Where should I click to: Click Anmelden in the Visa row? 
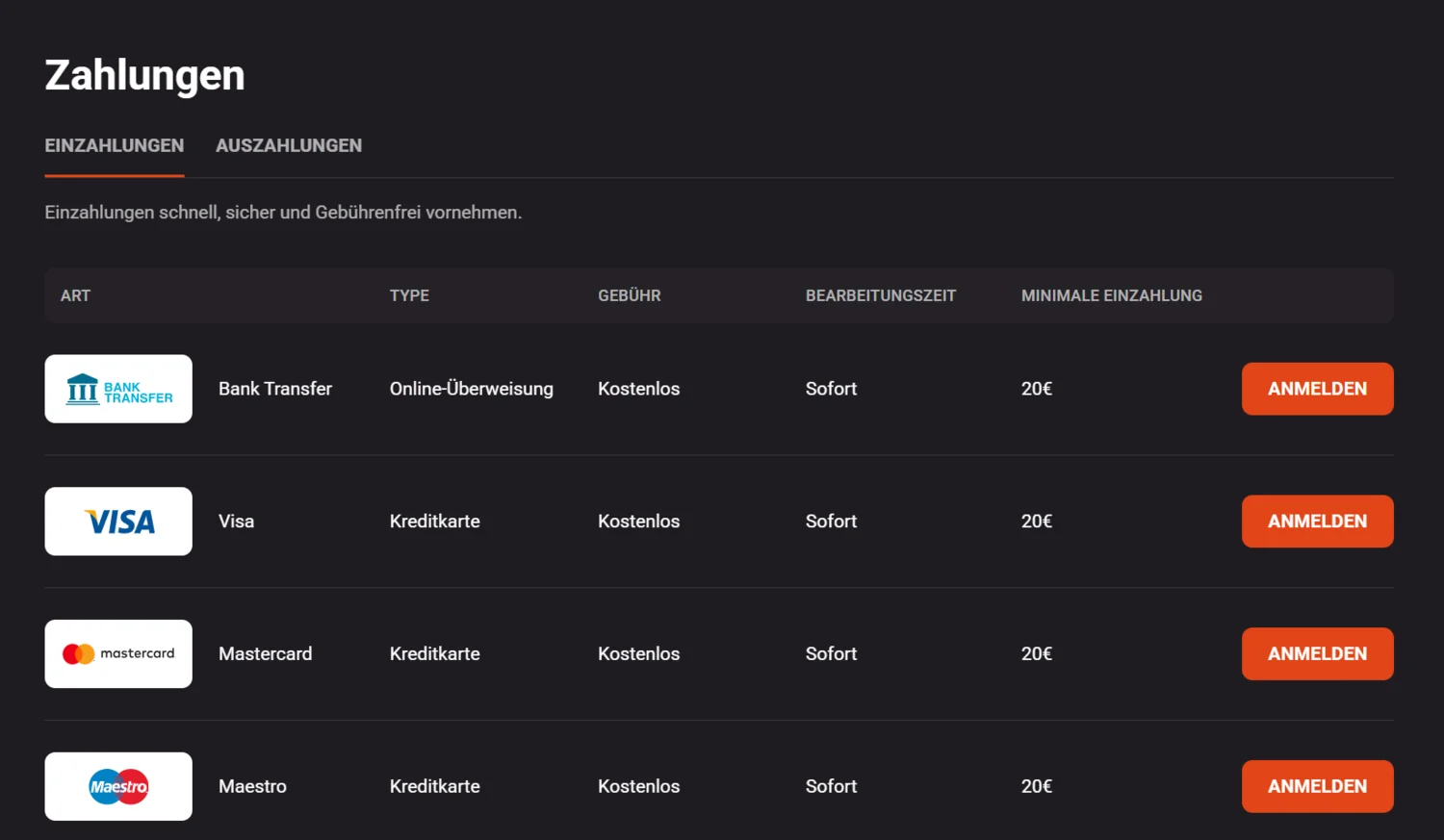[x=1318, y=522]
